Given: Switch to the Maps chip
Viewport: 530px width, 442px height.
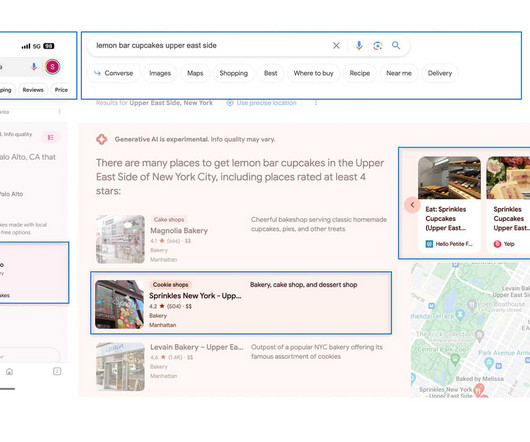Looking at the screenshot, I should click(x=195, y=73).
